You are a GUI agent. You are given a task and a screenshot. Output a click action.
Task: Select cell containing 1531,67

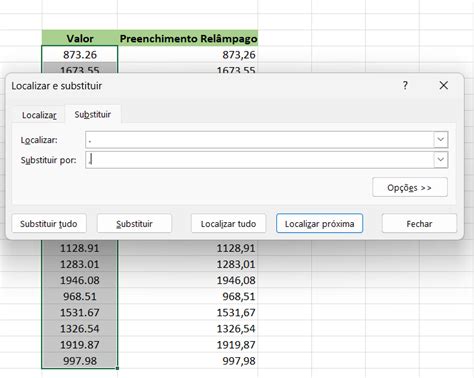click(x=188, y=312)
